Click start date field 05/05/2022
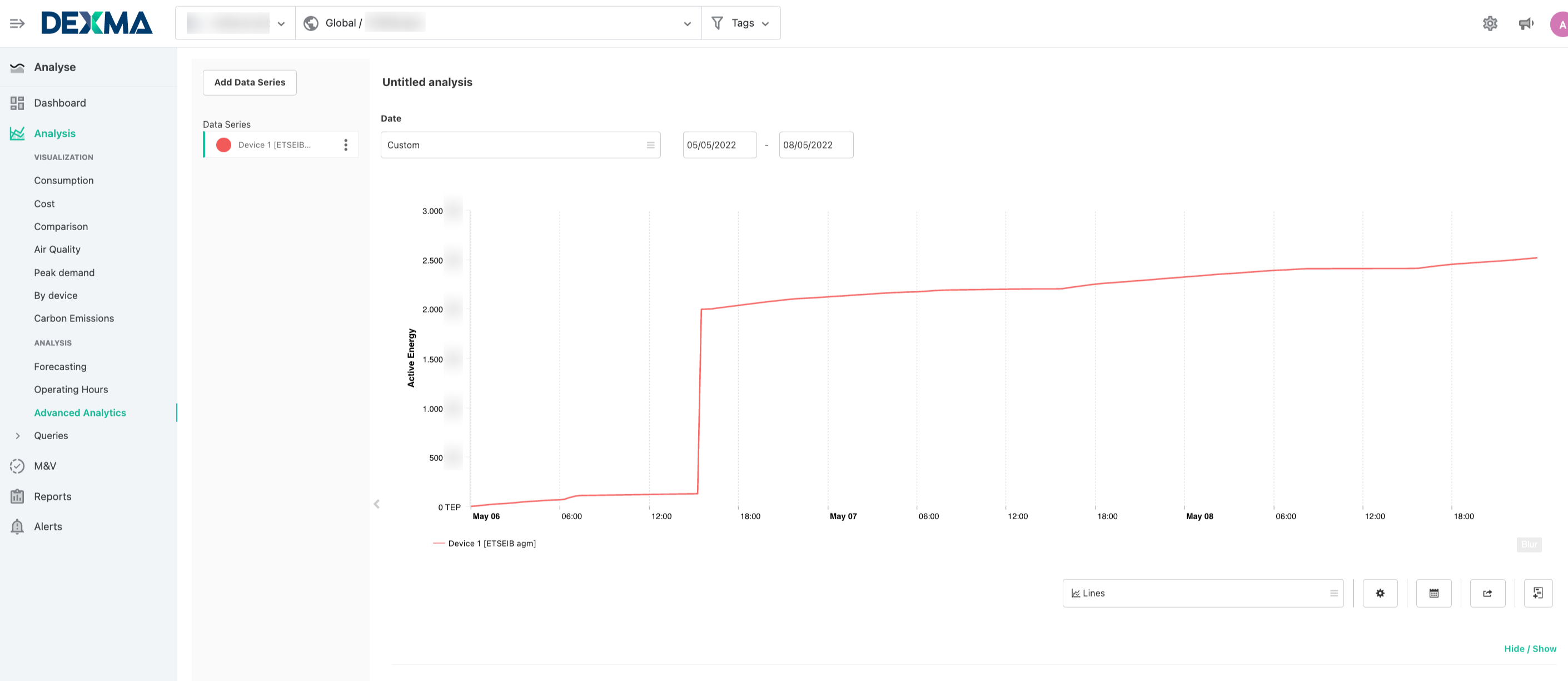The height and width of the screenshot is (681, 1568). [719, 145]
